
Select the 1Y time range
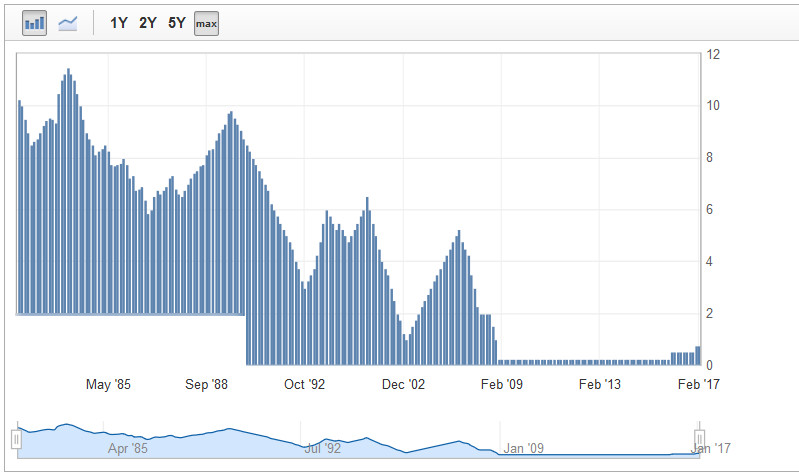tap(119, 22)
